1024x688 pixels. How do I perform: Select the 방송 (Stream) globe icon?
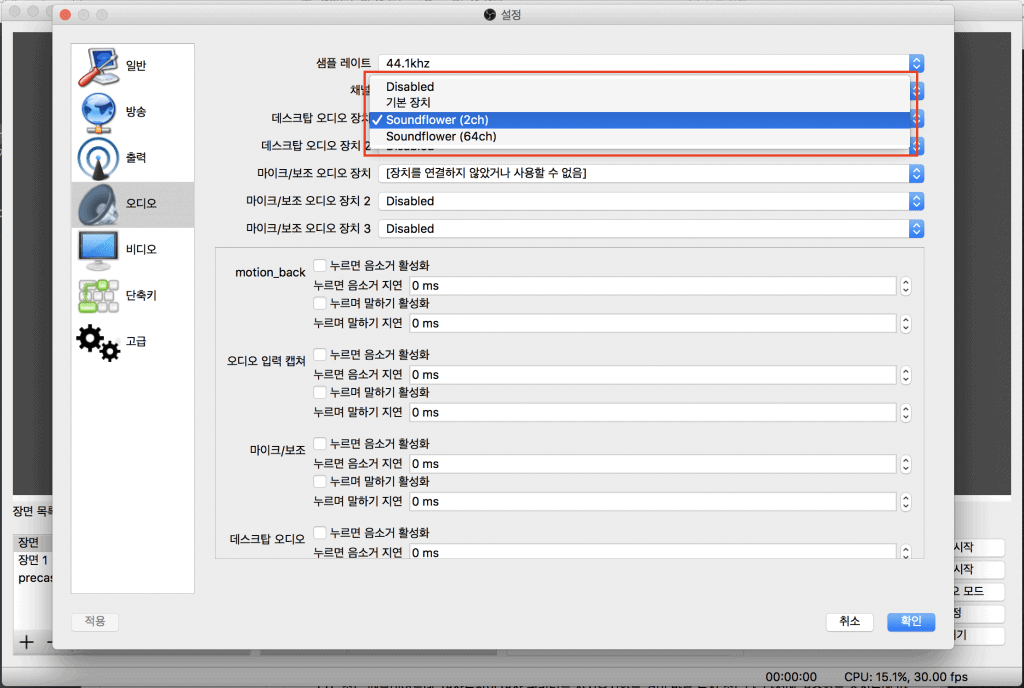[x=98, y=112]
